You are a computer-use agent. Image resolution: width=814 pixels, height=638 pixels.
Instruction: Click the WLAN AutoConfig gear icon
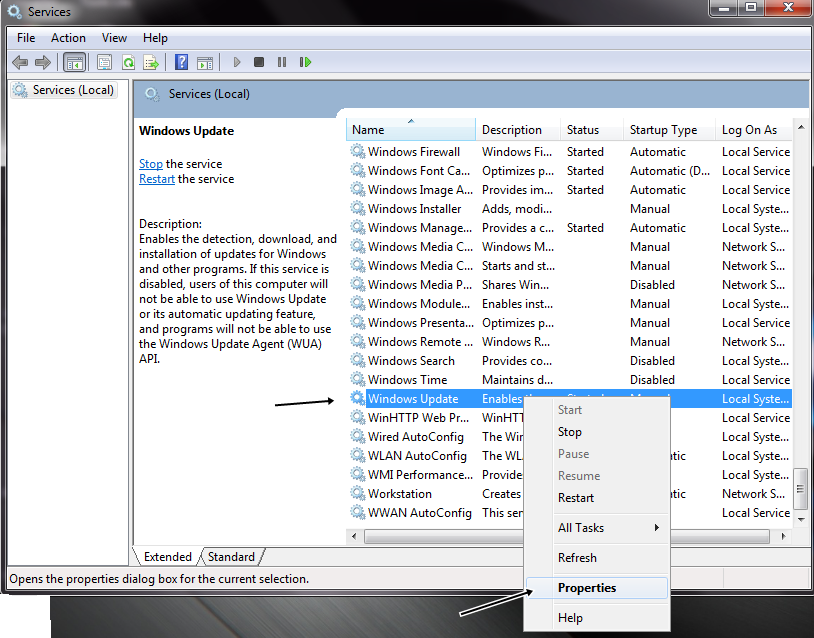[357, 455]
